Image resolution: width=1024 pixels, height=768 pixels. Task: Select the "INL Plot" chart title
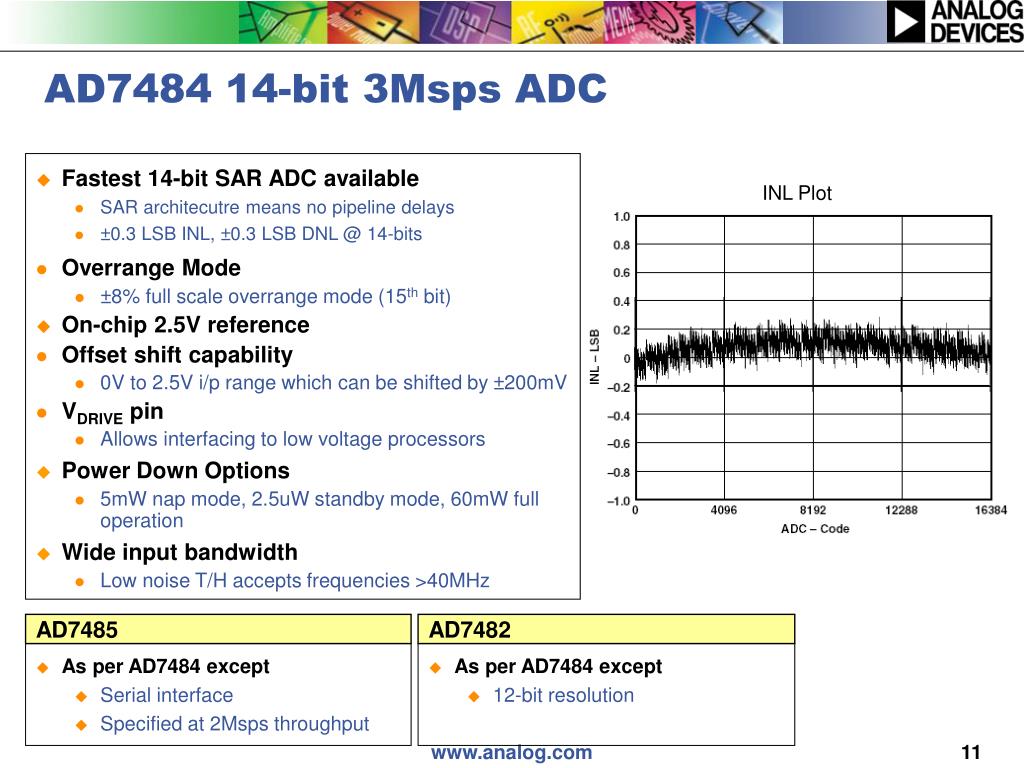tap(797, 193)
